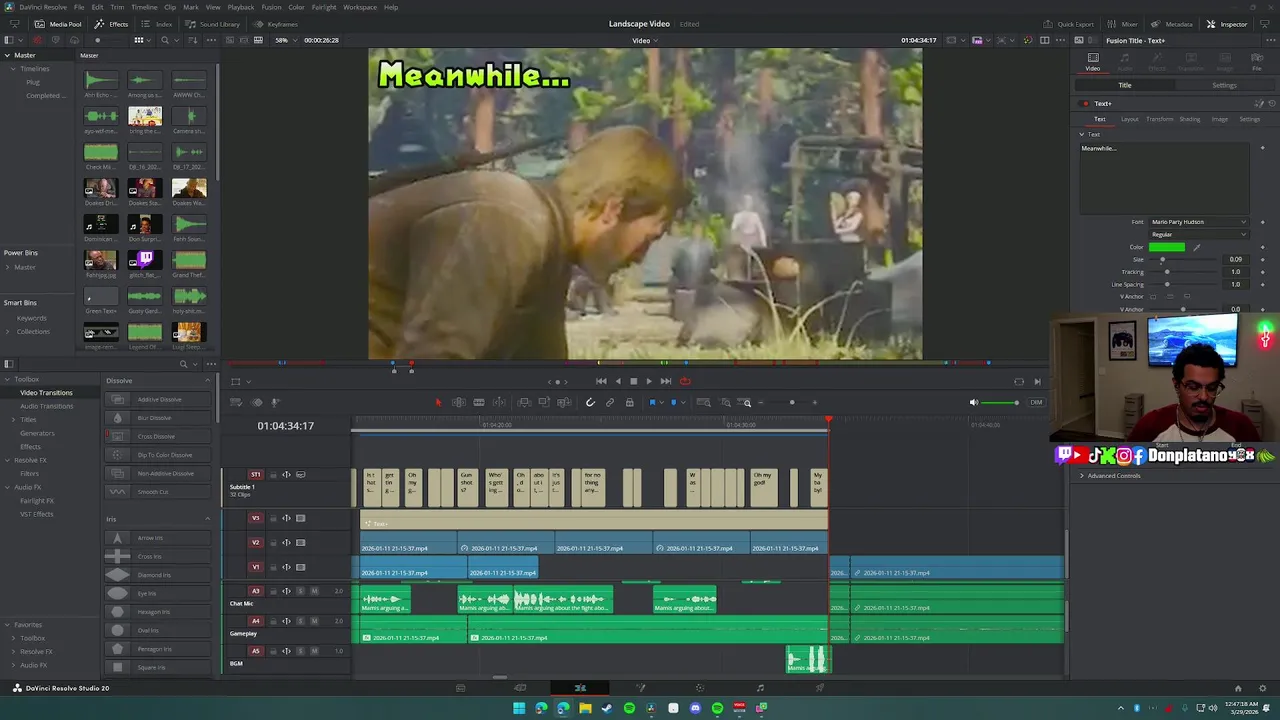
Task: Click the Quick Export button
Action: point(1069,24)
